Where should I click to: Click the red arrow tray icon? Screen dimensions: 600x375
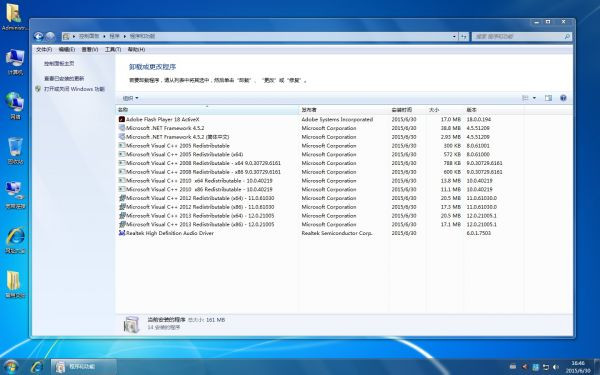tap(524, 367)
